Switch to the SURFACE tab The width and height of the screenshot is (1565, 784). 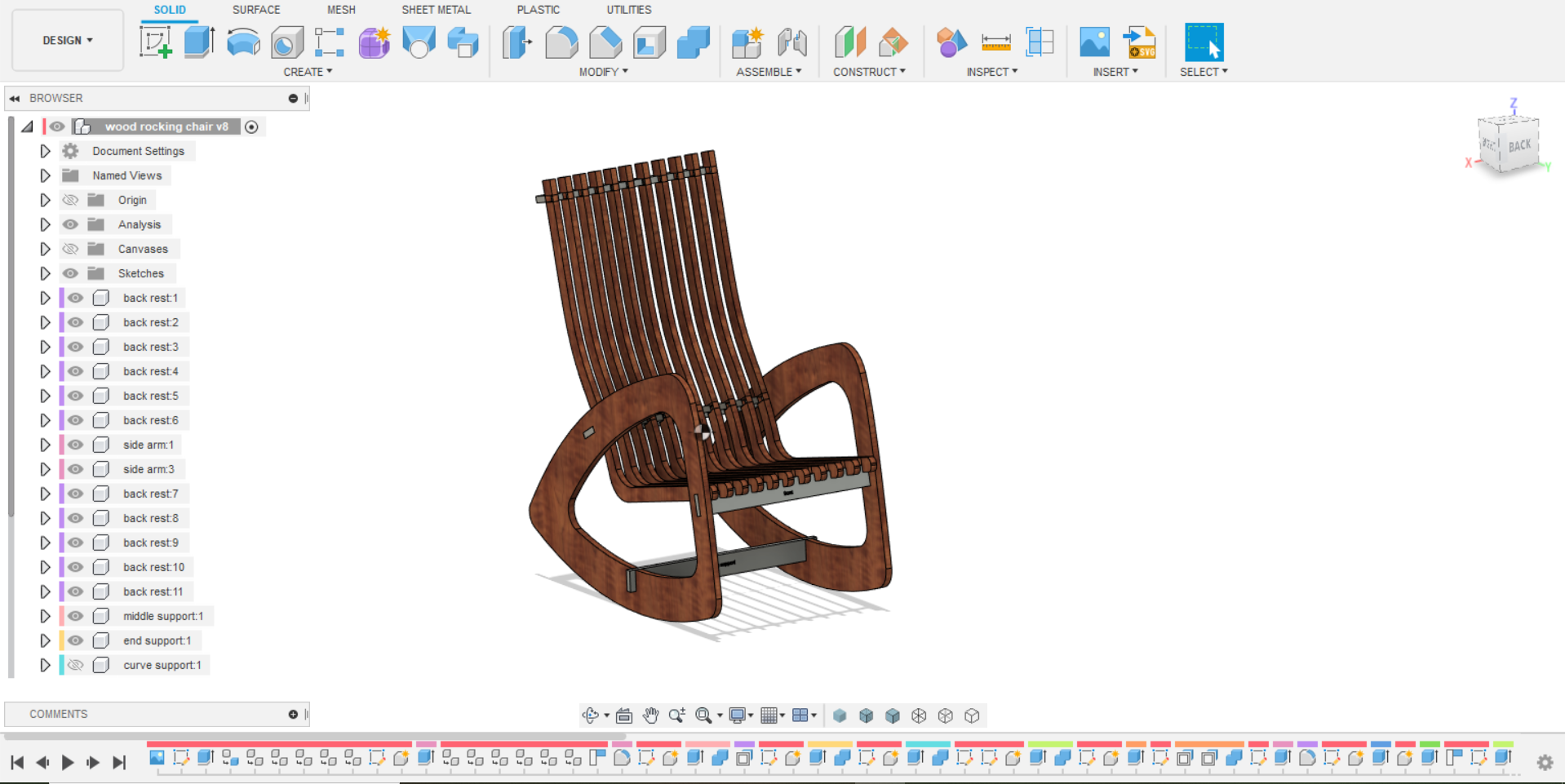(x=255, y=10)
